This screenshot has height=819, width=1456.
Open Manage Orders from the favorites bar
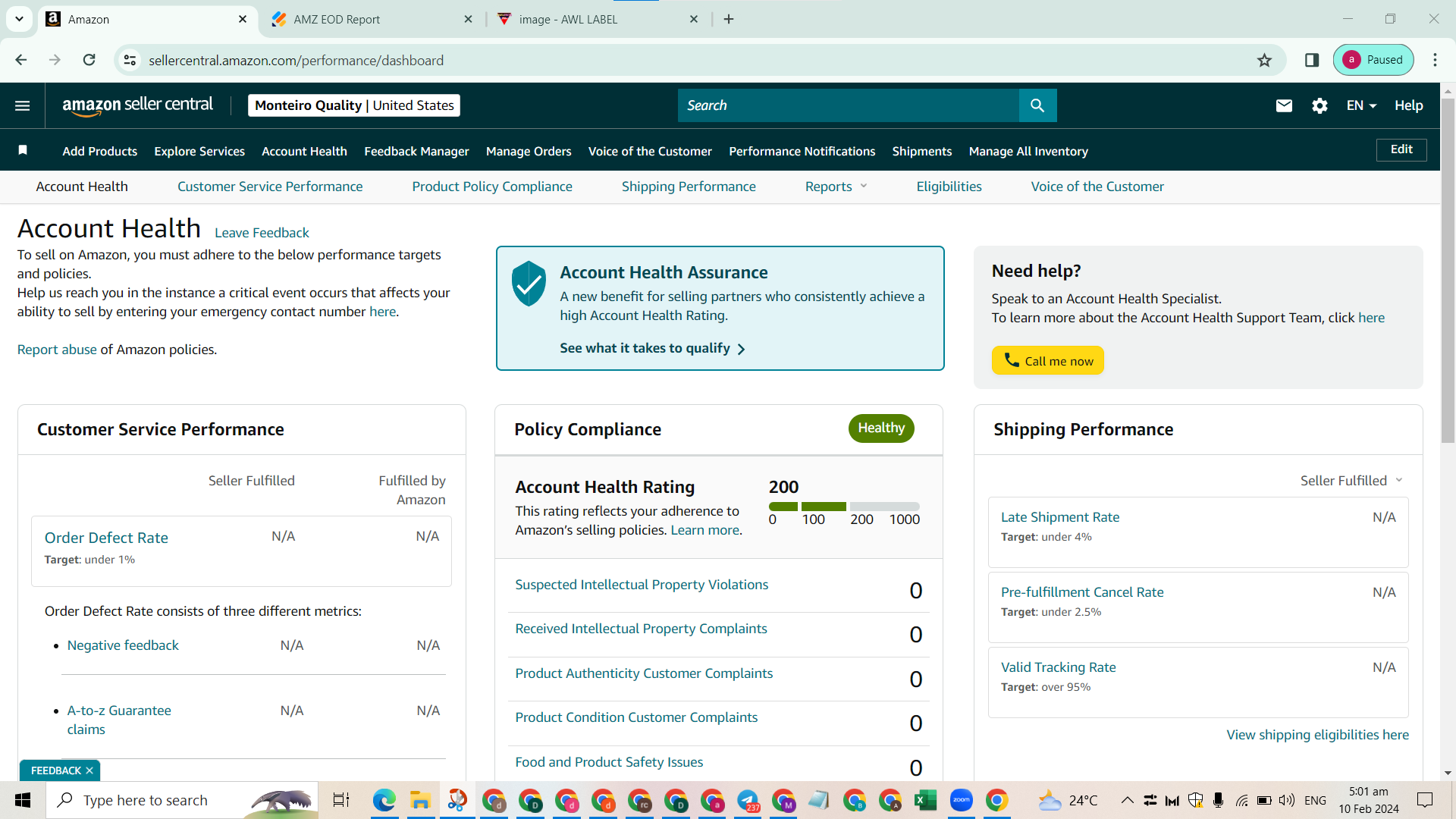[529, 151]
